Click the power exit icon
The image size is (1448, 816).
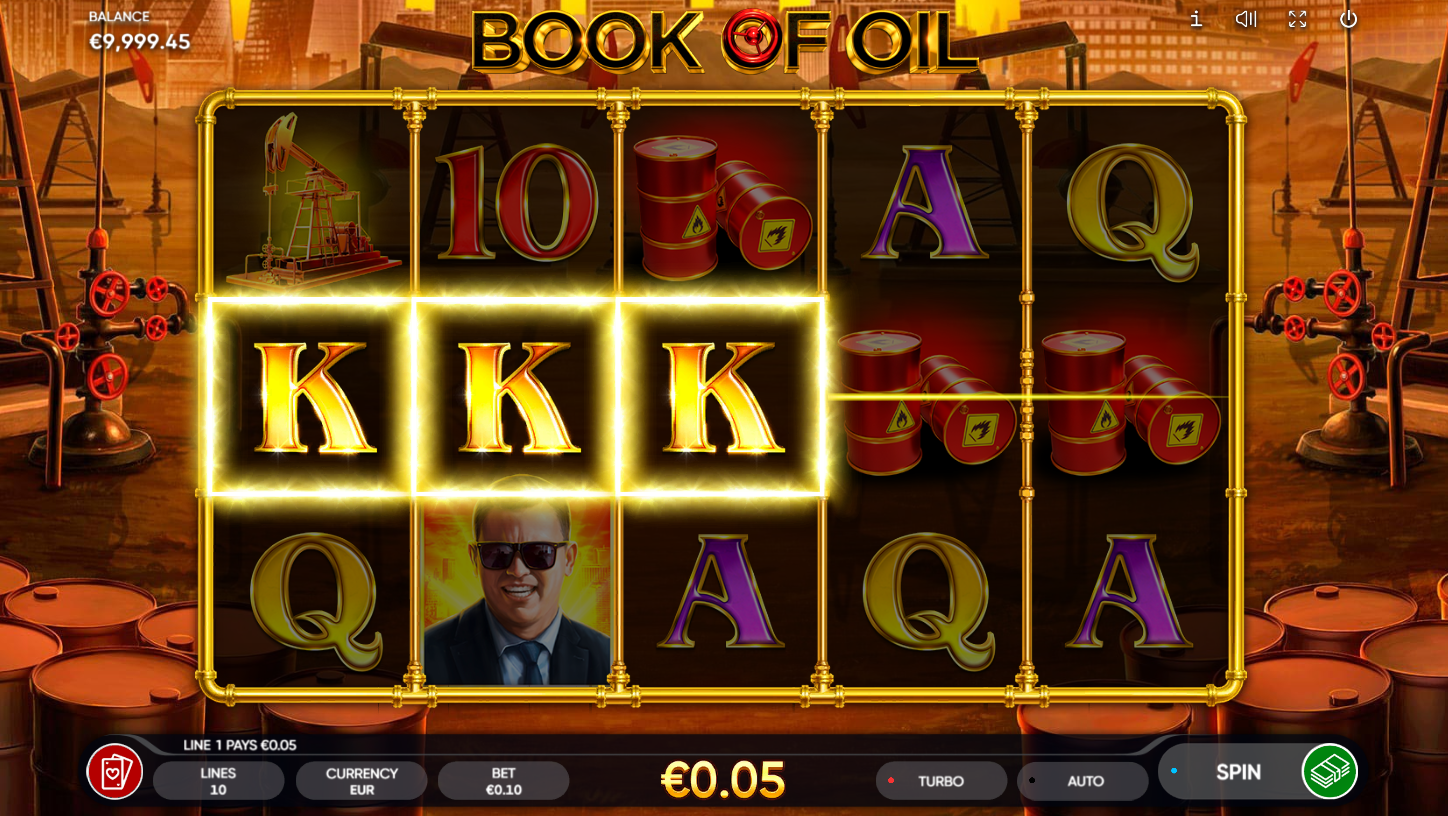1349,19
